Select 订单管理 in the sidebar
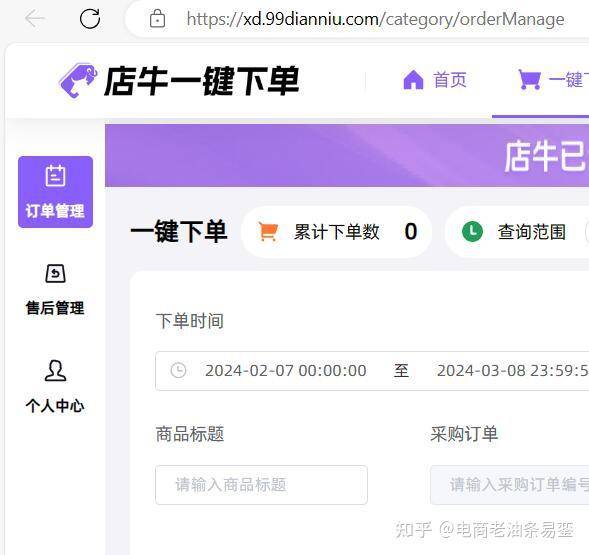This screenshot has height=555, width=589. (55, 192)
